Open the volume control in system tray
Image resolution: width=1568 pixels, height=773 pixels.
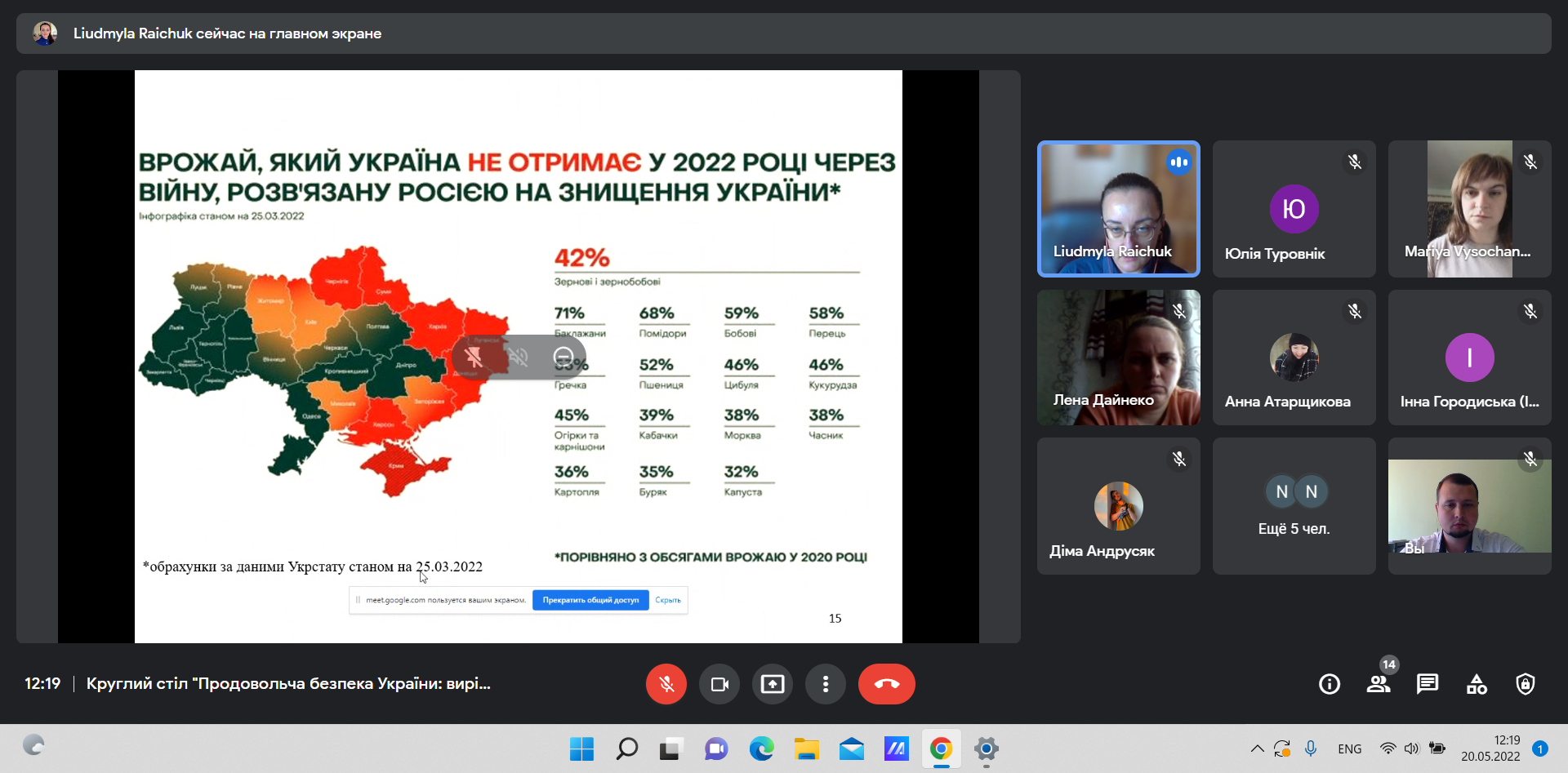point(1411,749)
